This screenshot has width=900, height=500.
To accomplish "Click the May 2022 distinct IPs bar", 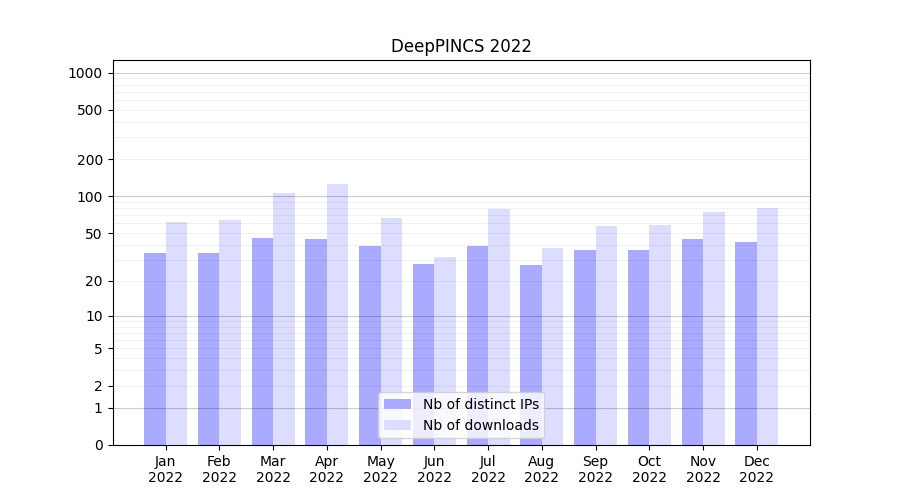I will point(370,345).
